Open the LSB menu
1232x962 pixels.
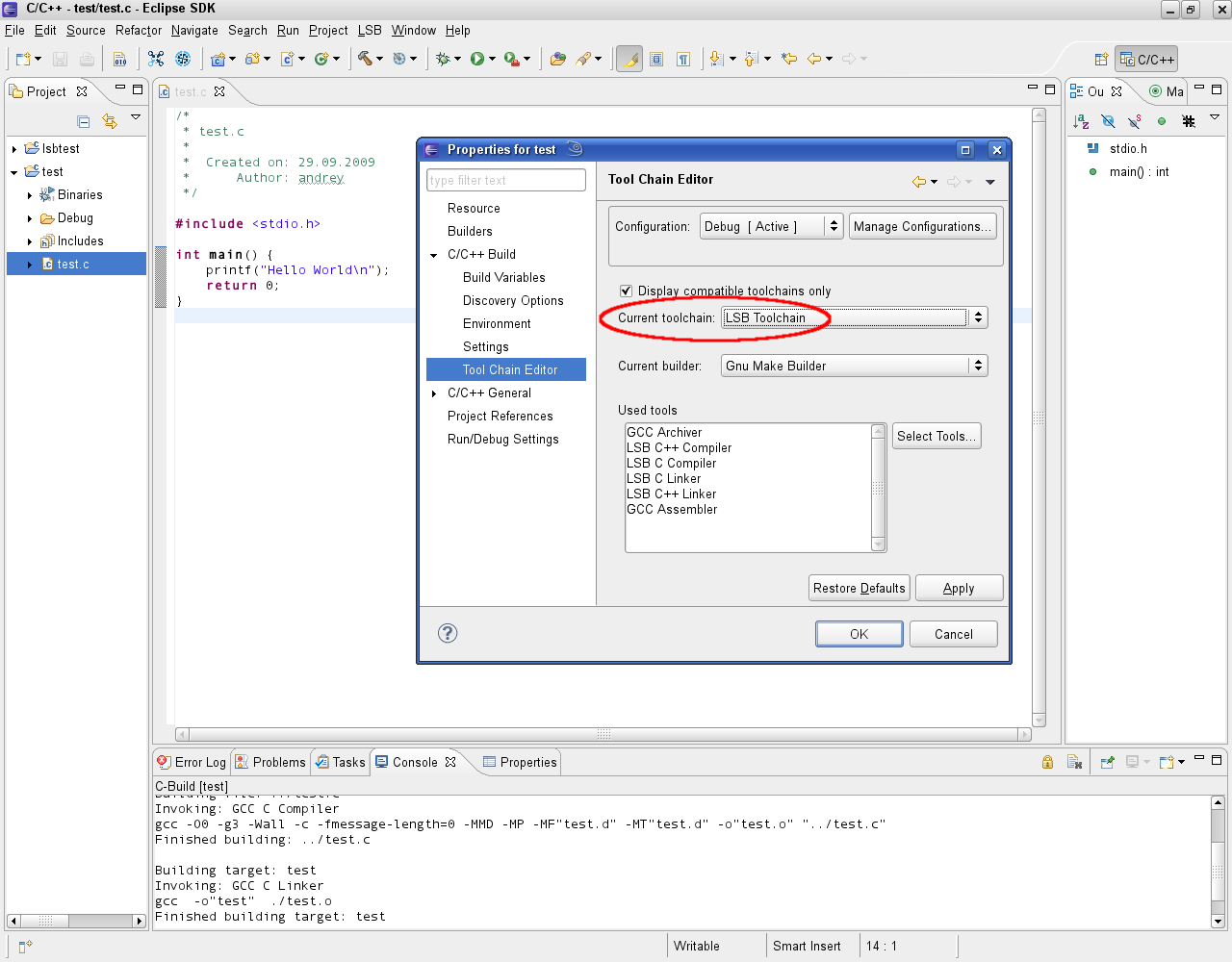[370, 30]
